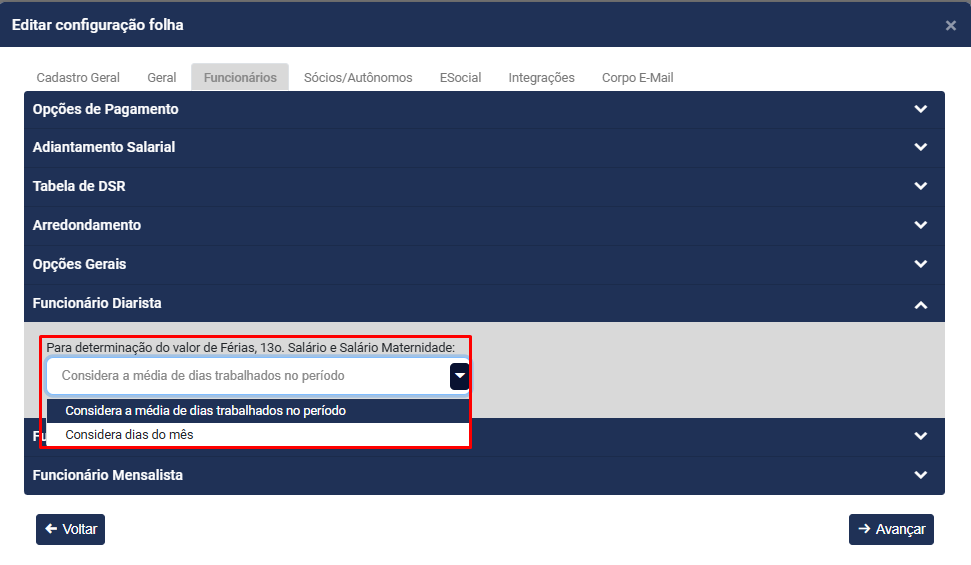The image size is (971, 565).
Task: Click the Opções de Pagamento header text
Action: 105,109
